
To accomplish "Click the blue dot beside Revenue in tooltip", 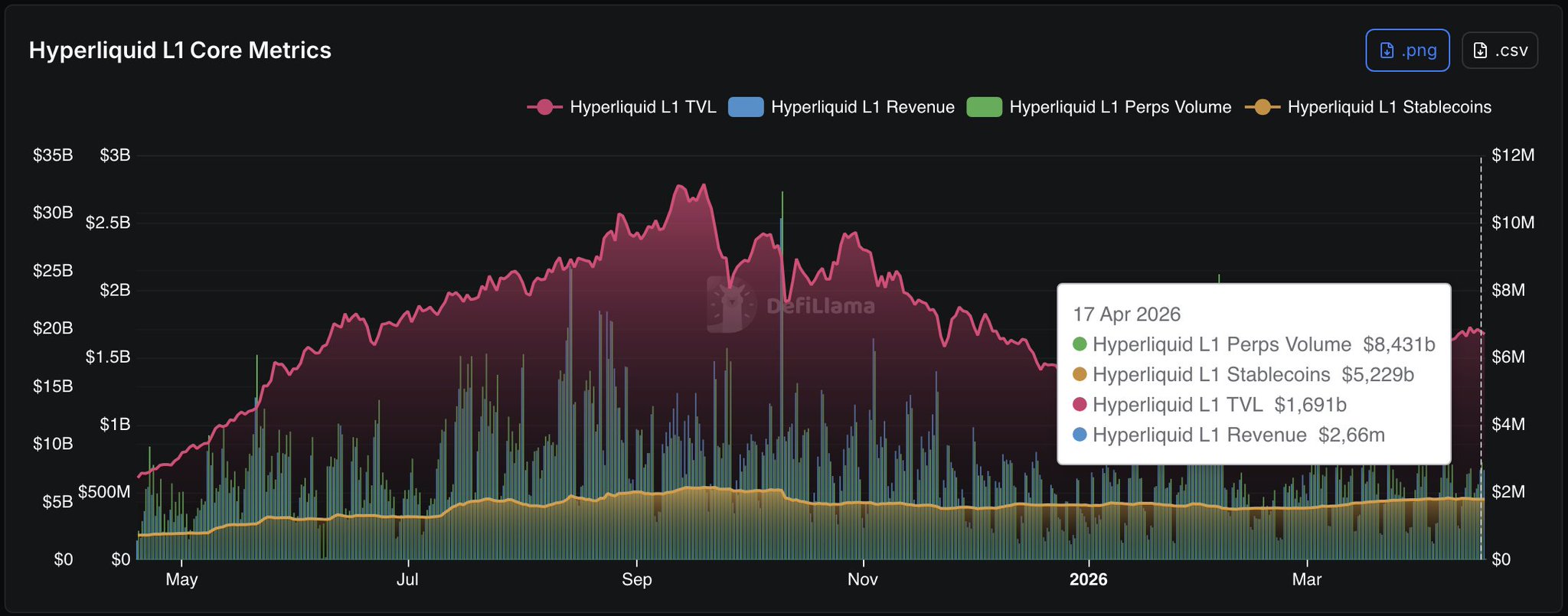I will pyautogui.click(x=1080, y=435).
